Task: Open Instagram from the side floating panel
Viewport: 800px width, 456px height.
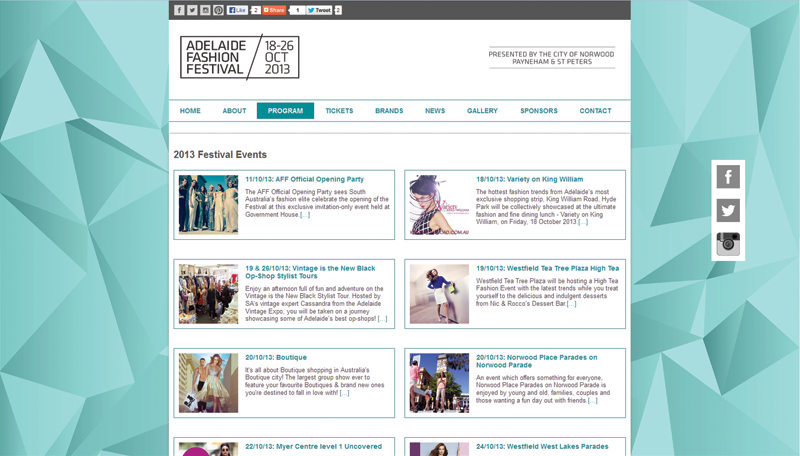Action: point(728,244)
